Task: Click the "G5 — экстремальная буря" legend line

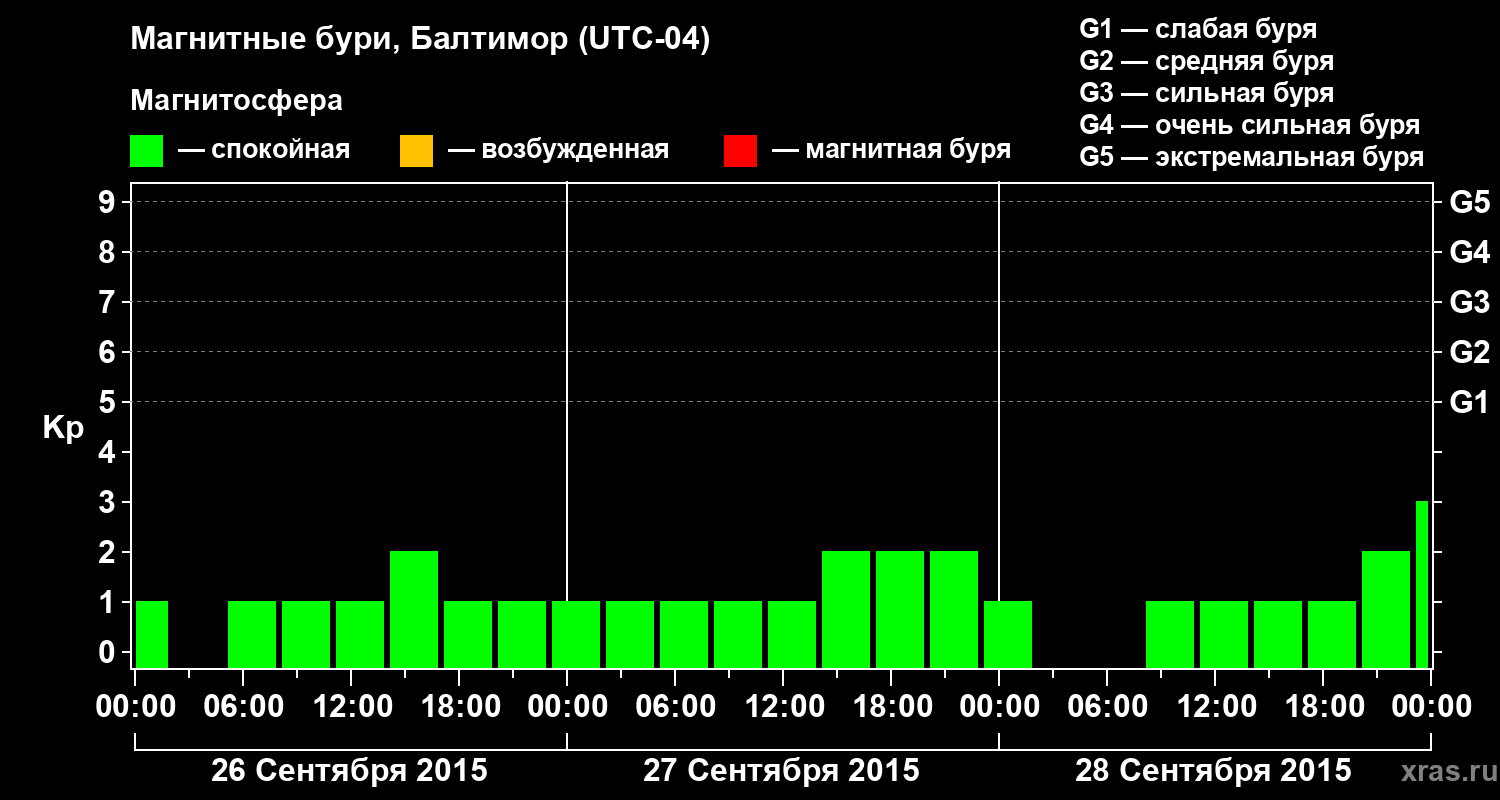Action: (x=1251, y=157)
